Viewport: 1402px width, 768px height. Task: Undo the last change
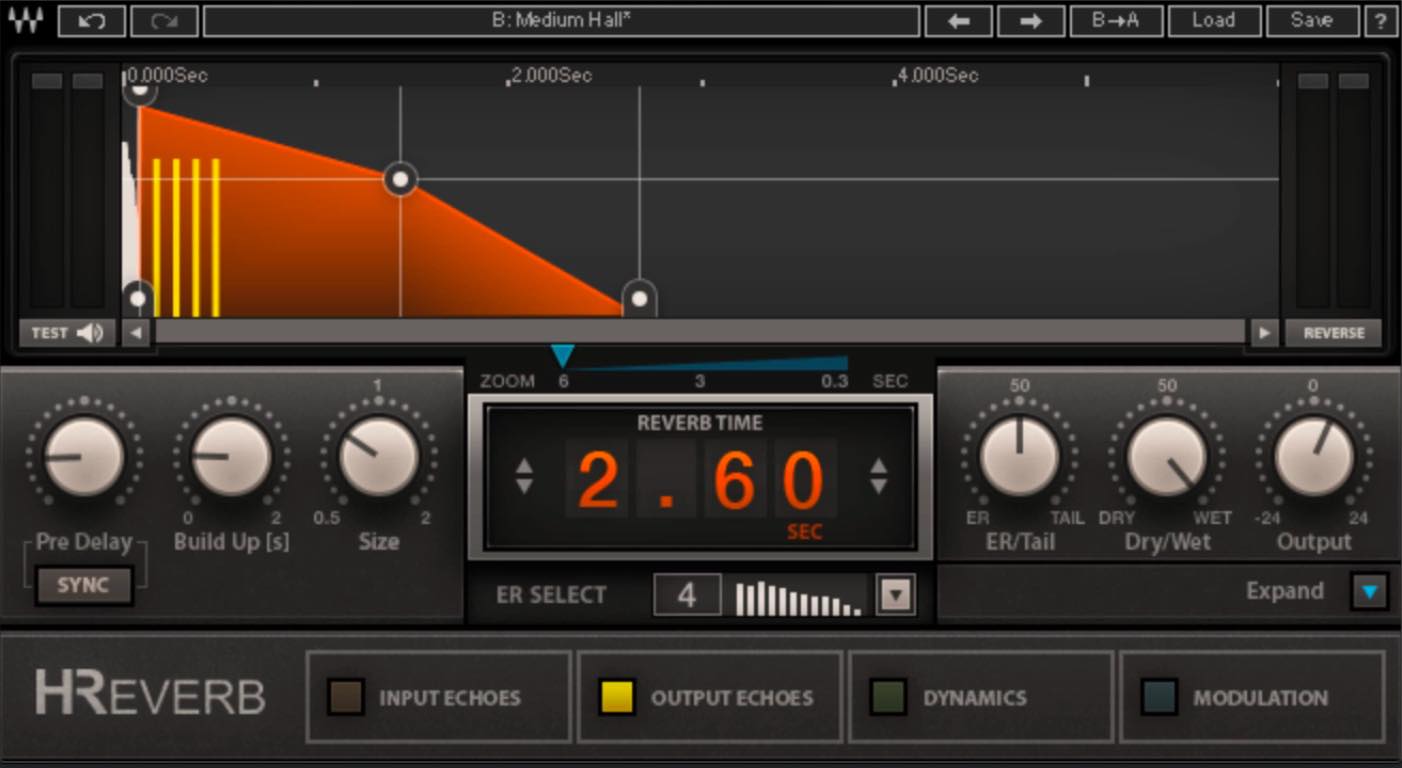tap(92, 20)
